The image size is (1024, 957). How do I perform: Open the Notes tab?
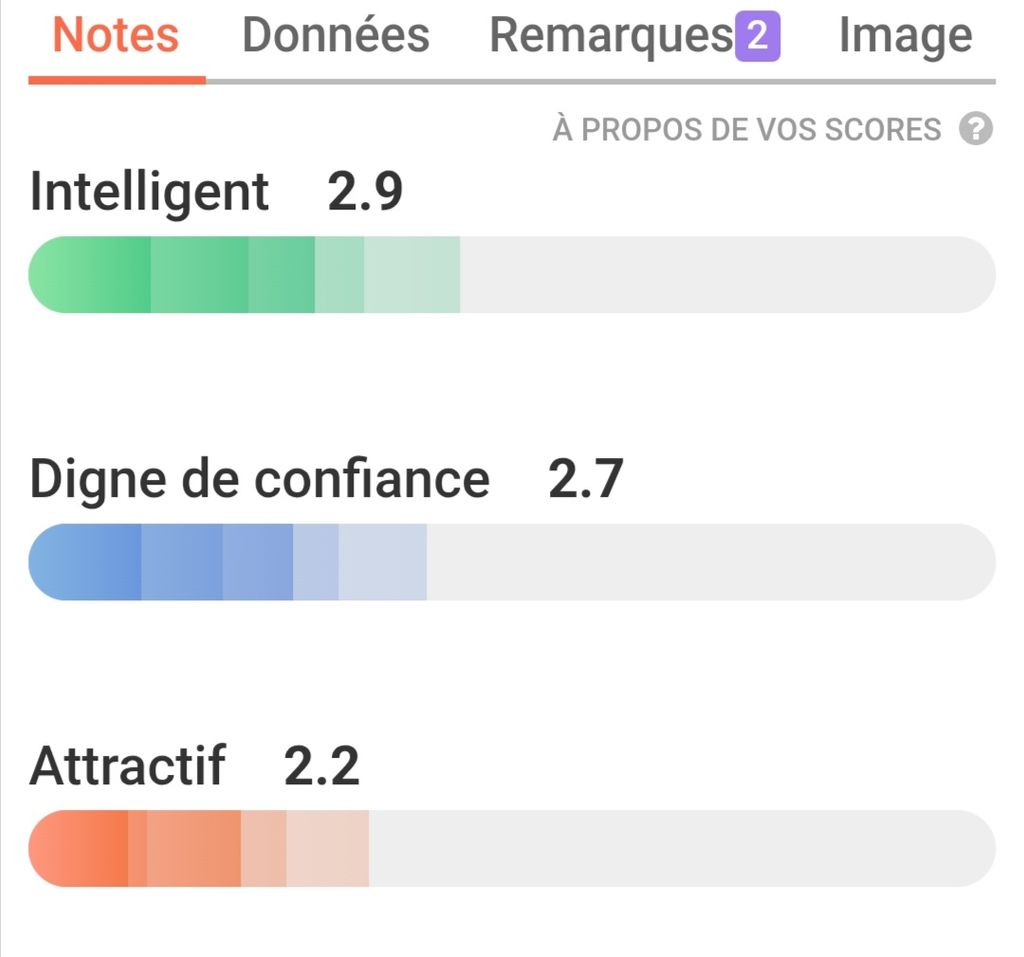(116, 37)
